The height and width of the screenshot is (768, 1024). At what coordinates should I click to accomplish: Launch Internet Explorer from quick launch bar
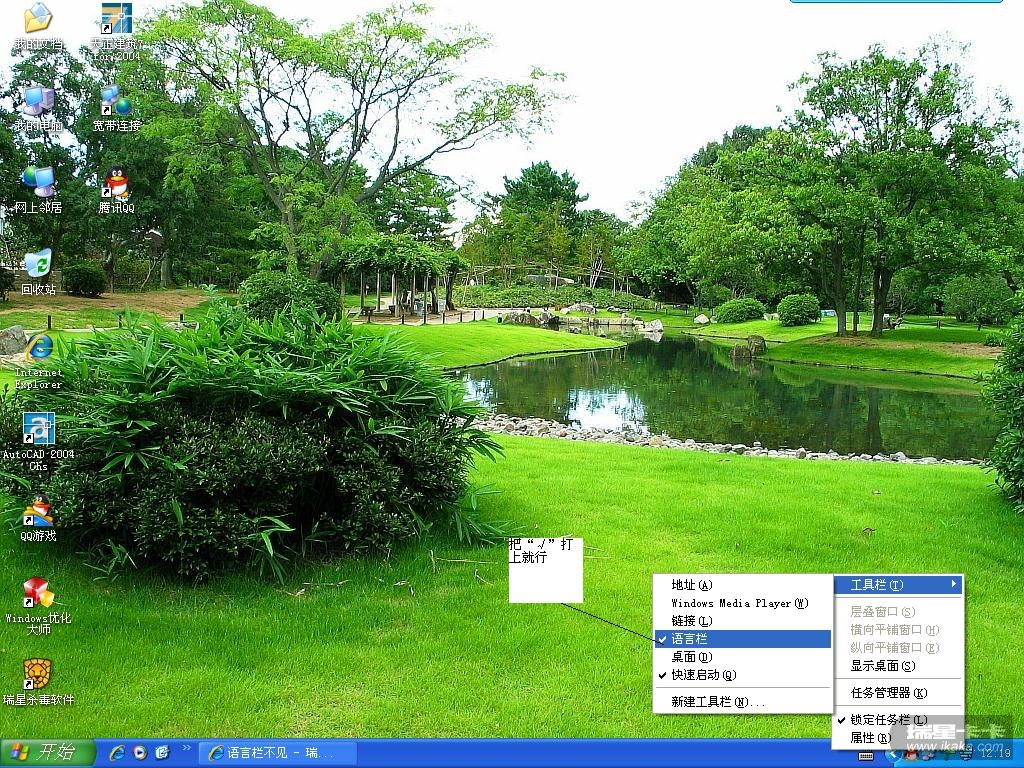(117, 752)
